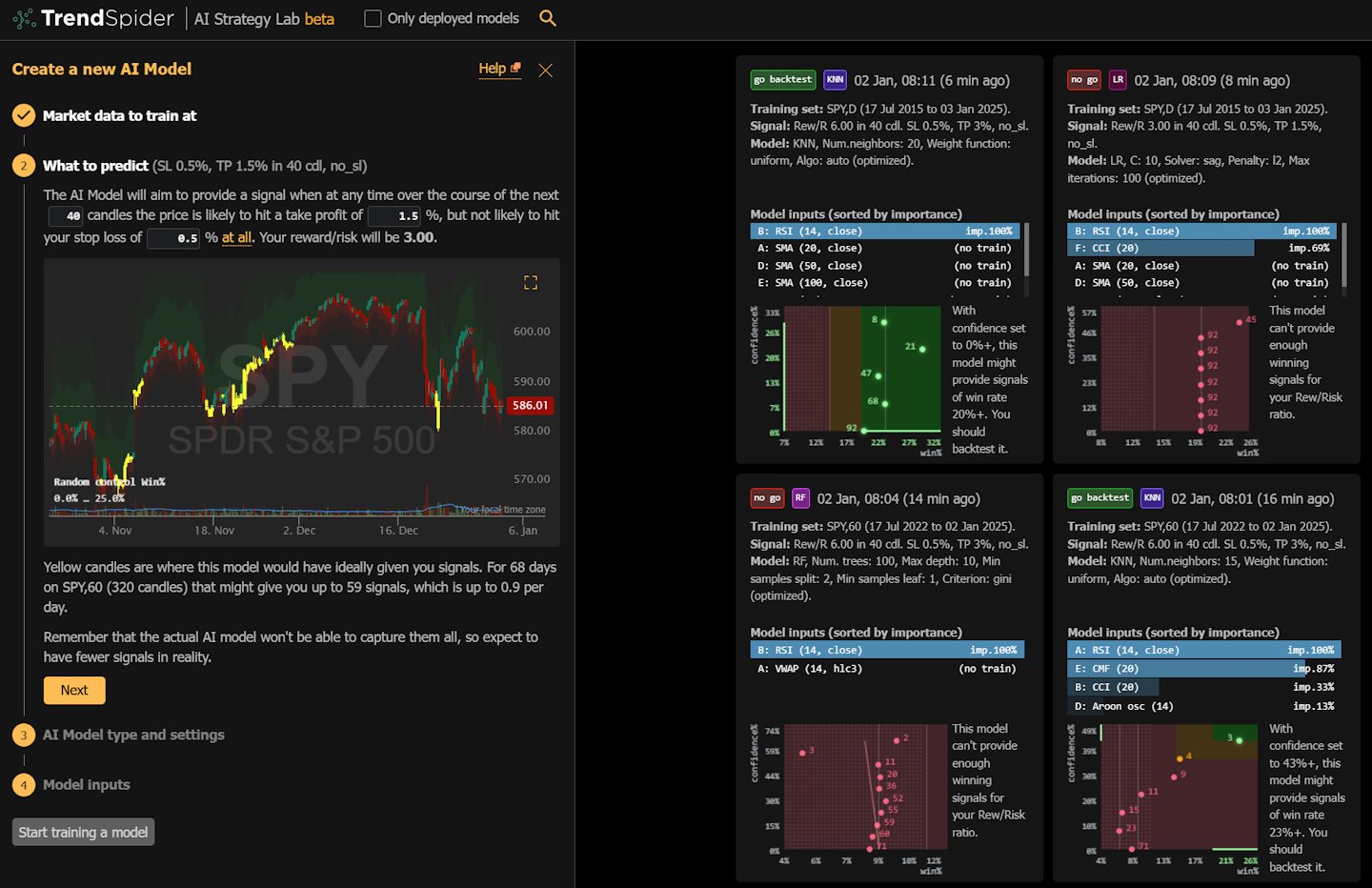The width and height of the screenshot is (1372, 888).
Task: Click the RSI importance bar at imp.100%
Action: pyautogui.click(x=887, y=231)
